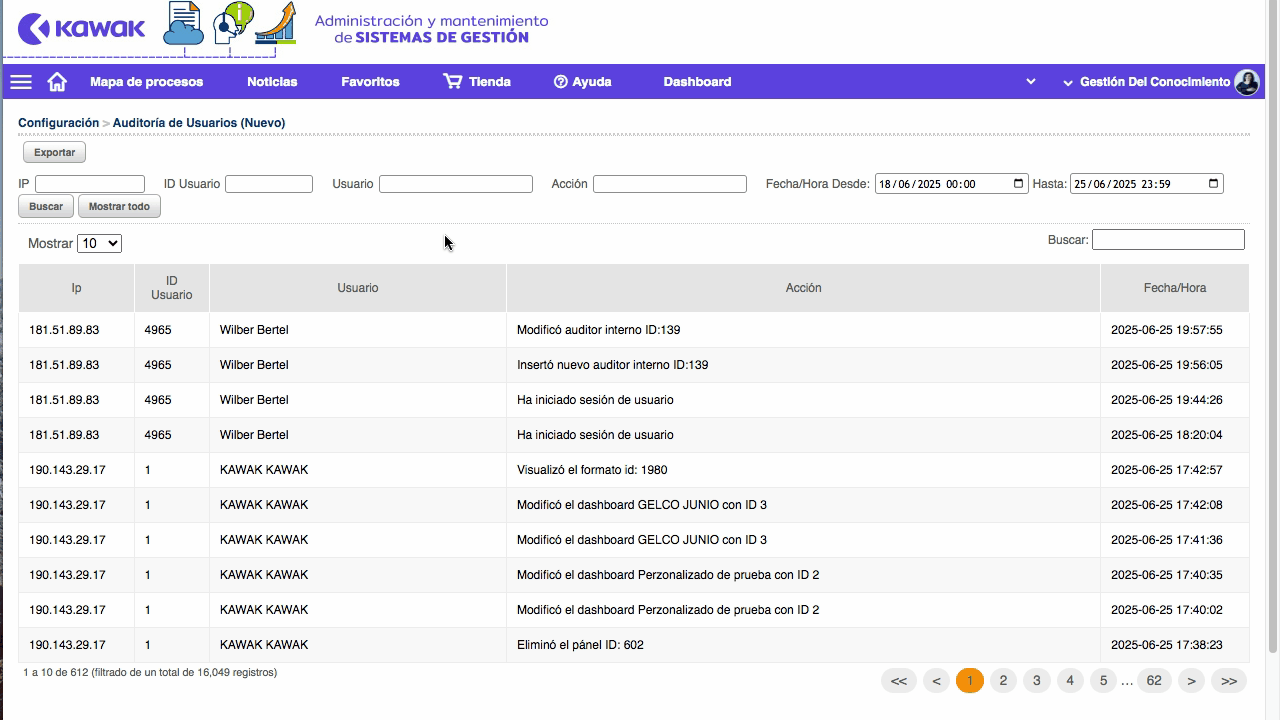
Task: Sort by Fecha/Hora column header
Action: pos(1175,288)
